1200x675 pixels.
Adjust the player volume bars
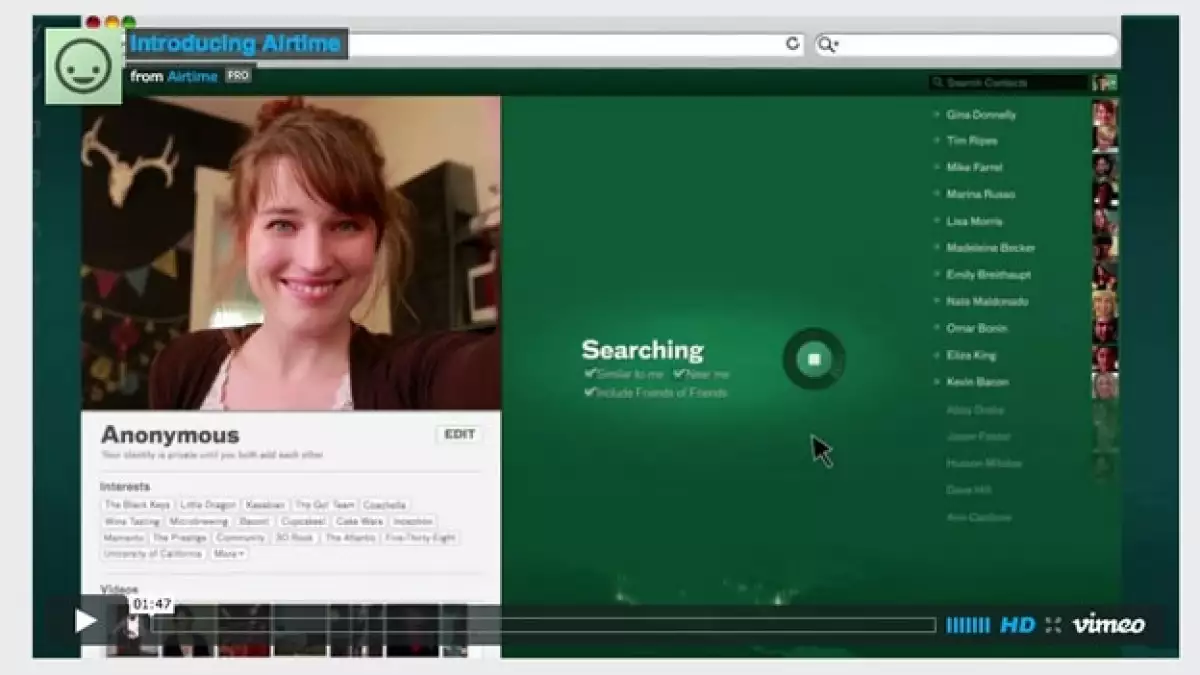[967, 625]
